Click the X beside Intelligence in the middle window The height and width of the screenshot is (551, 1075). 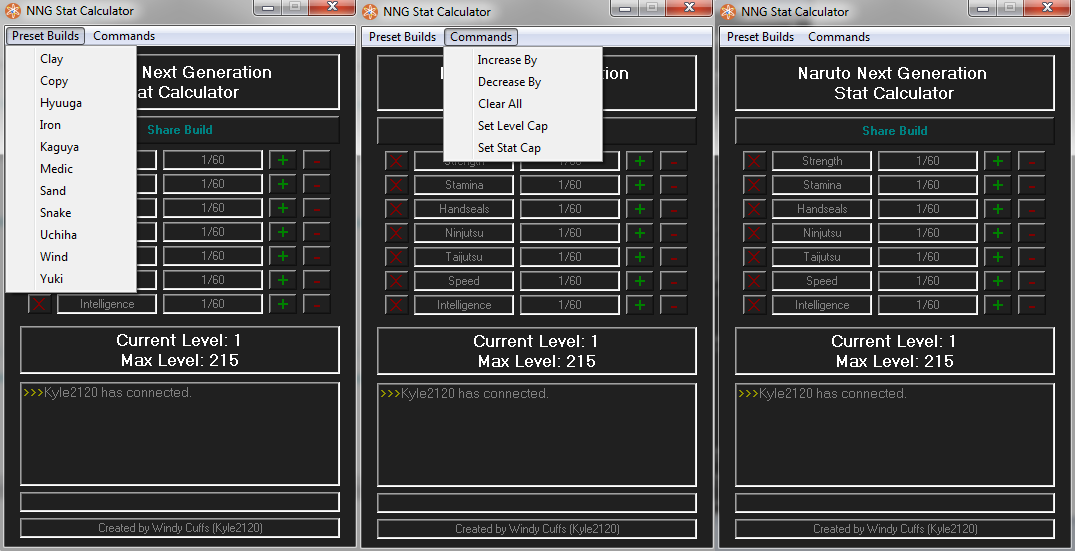click(x=396, y=305)
